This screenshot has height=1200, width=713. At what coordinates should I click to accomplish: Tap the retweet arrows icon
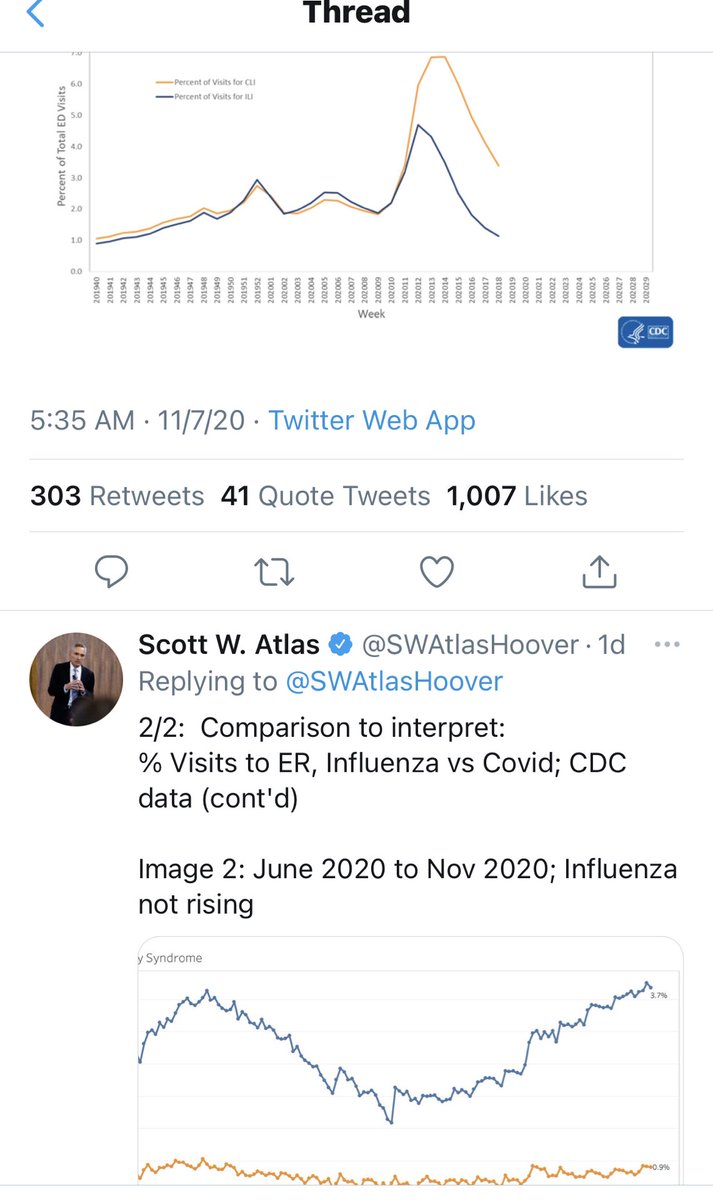(273, 572)
